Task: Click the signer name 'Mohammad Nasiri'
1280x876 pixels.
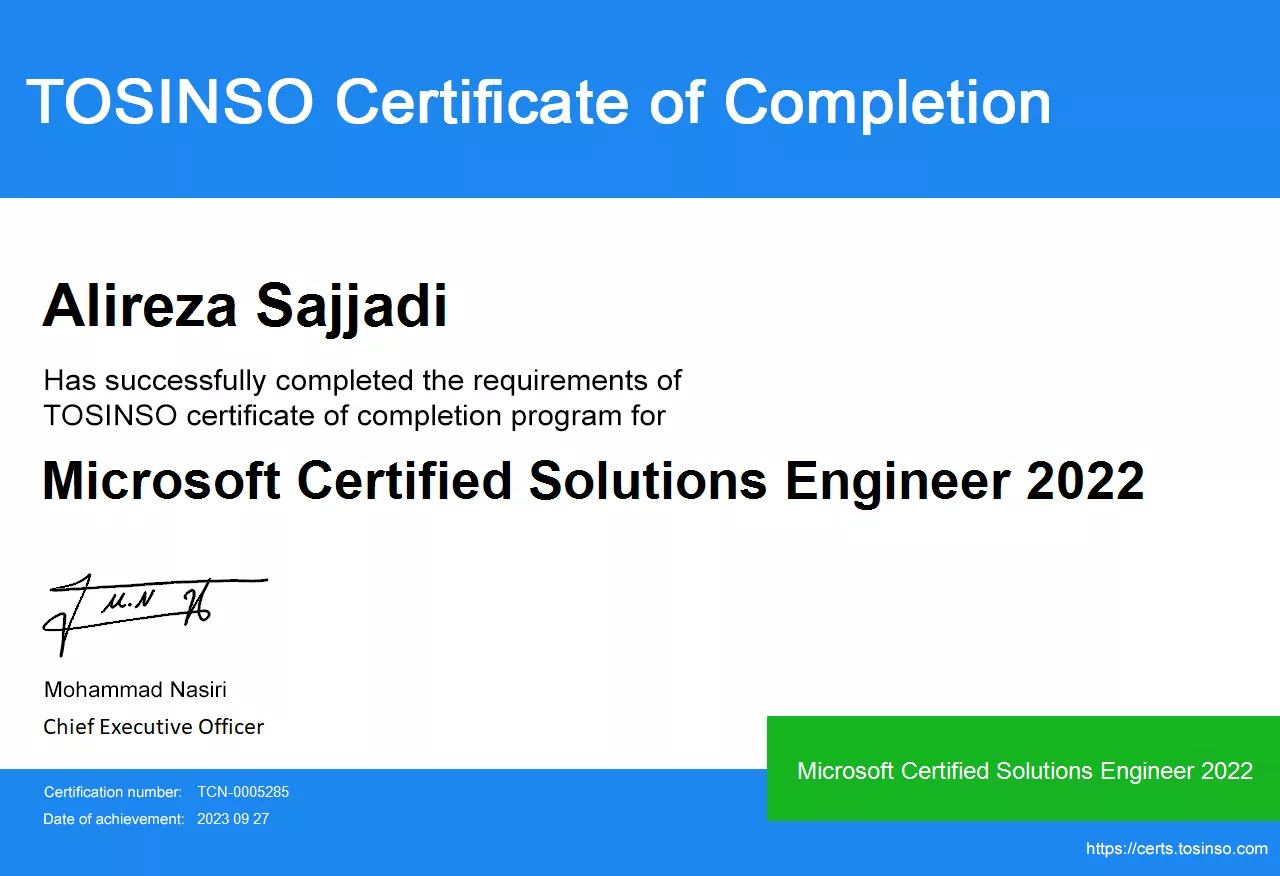Action: [135, 689]
